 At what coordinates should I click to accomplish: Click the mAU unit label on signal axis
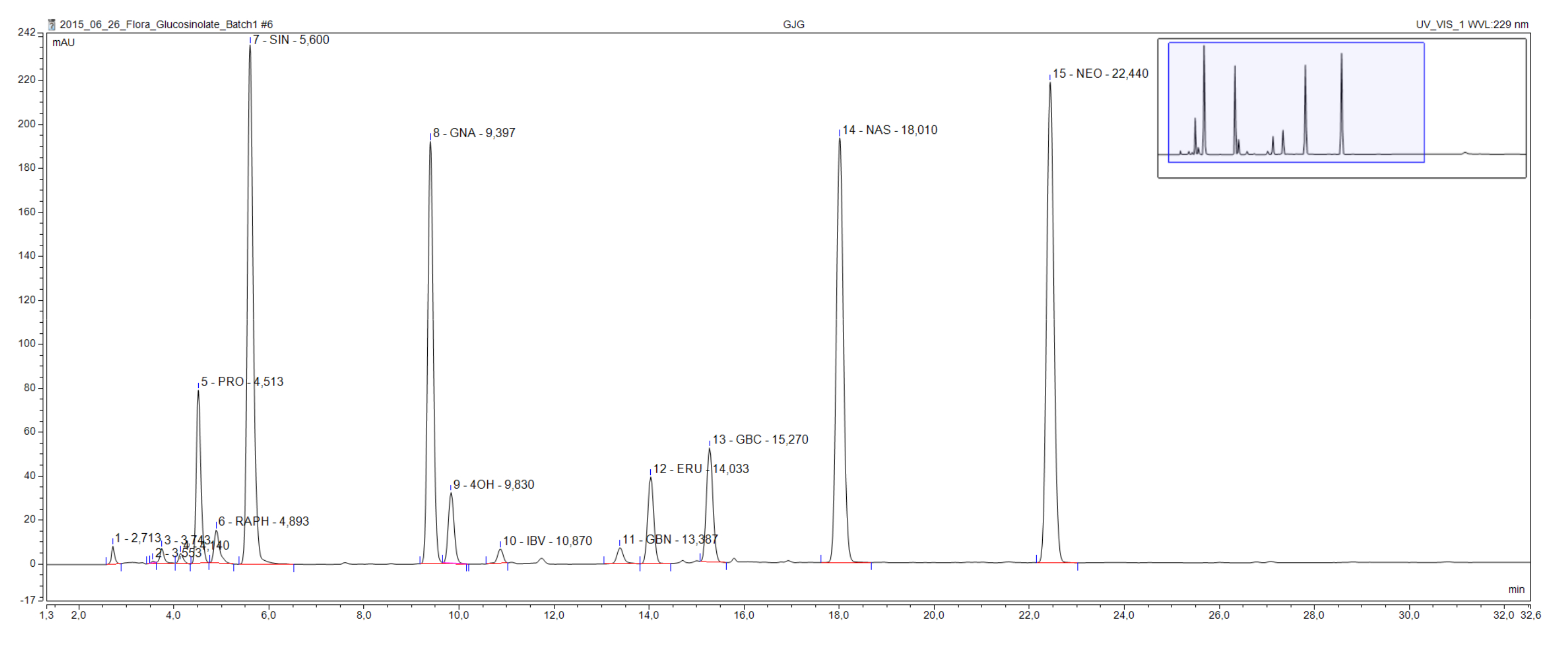[x=63, y=42]
